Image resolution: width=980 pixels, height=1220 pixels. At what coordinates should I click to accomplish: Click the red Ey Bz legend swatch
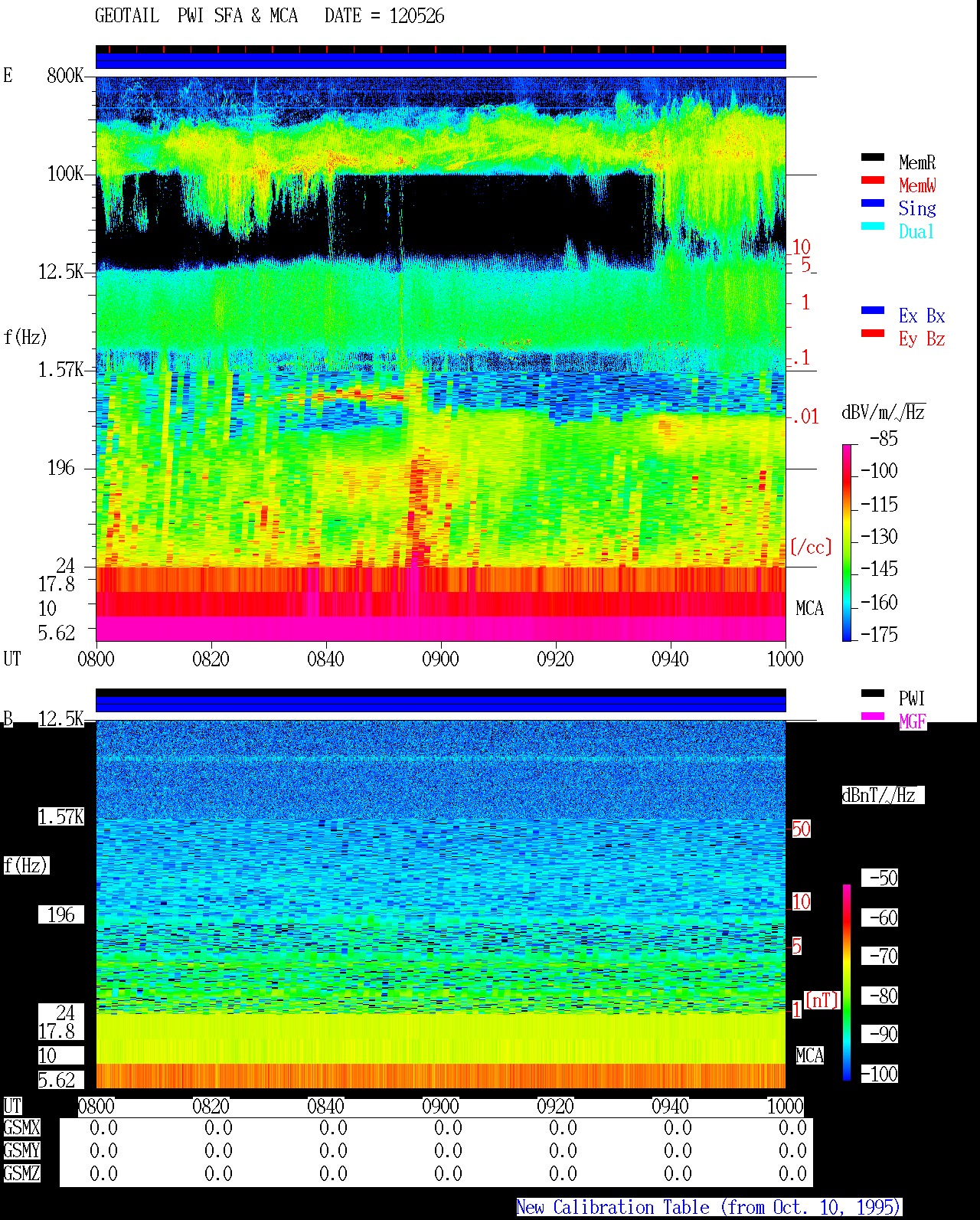pyautogui.click(x=873, y=333)
